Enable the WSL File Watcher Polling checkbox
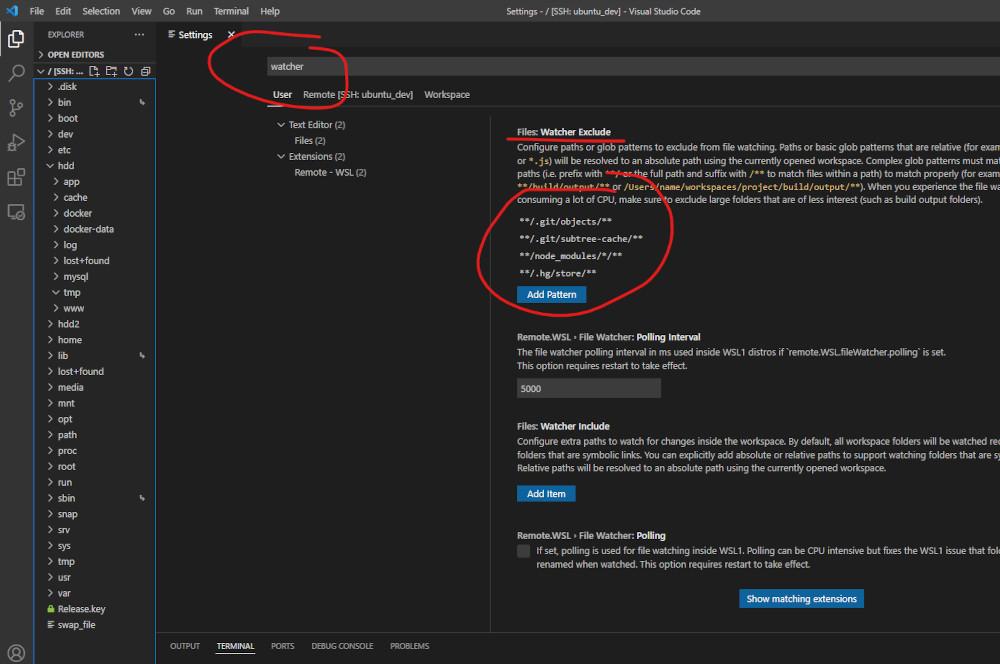This screenshot has width=1000, height=664. pyautogui.click(x=524, y=551)
